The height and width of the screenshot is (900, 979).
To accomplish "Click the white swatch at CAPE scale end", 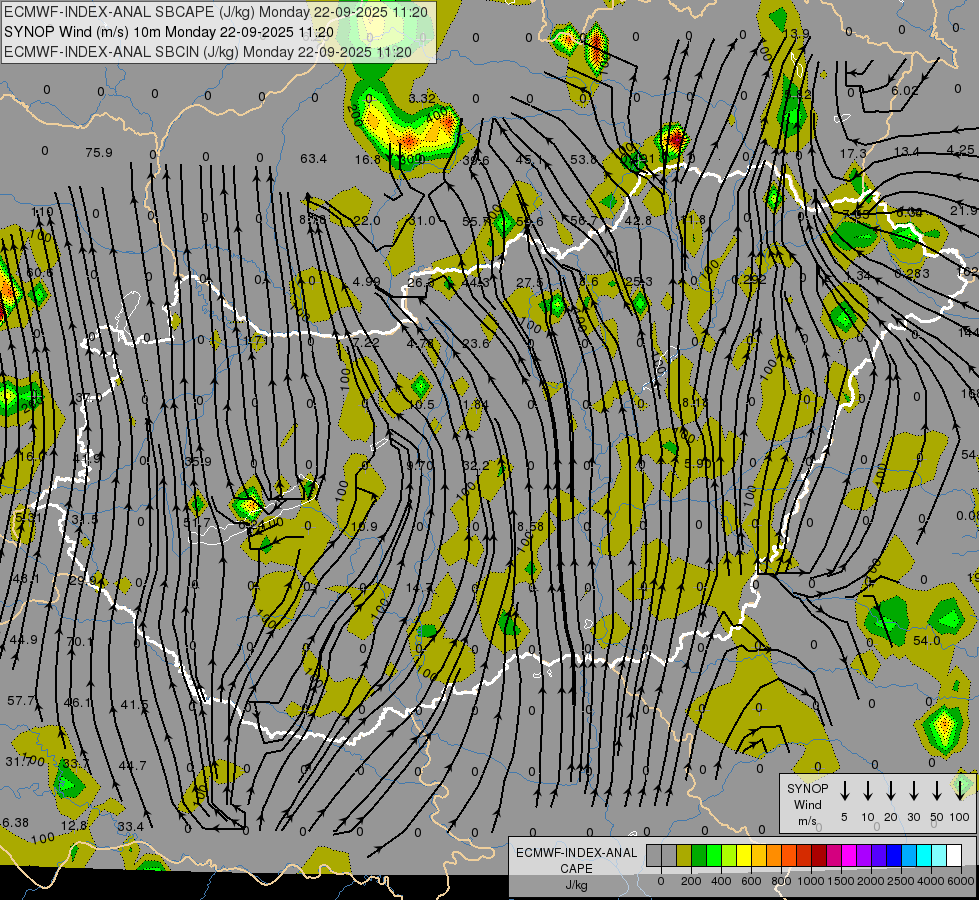I will click(954, 856).
